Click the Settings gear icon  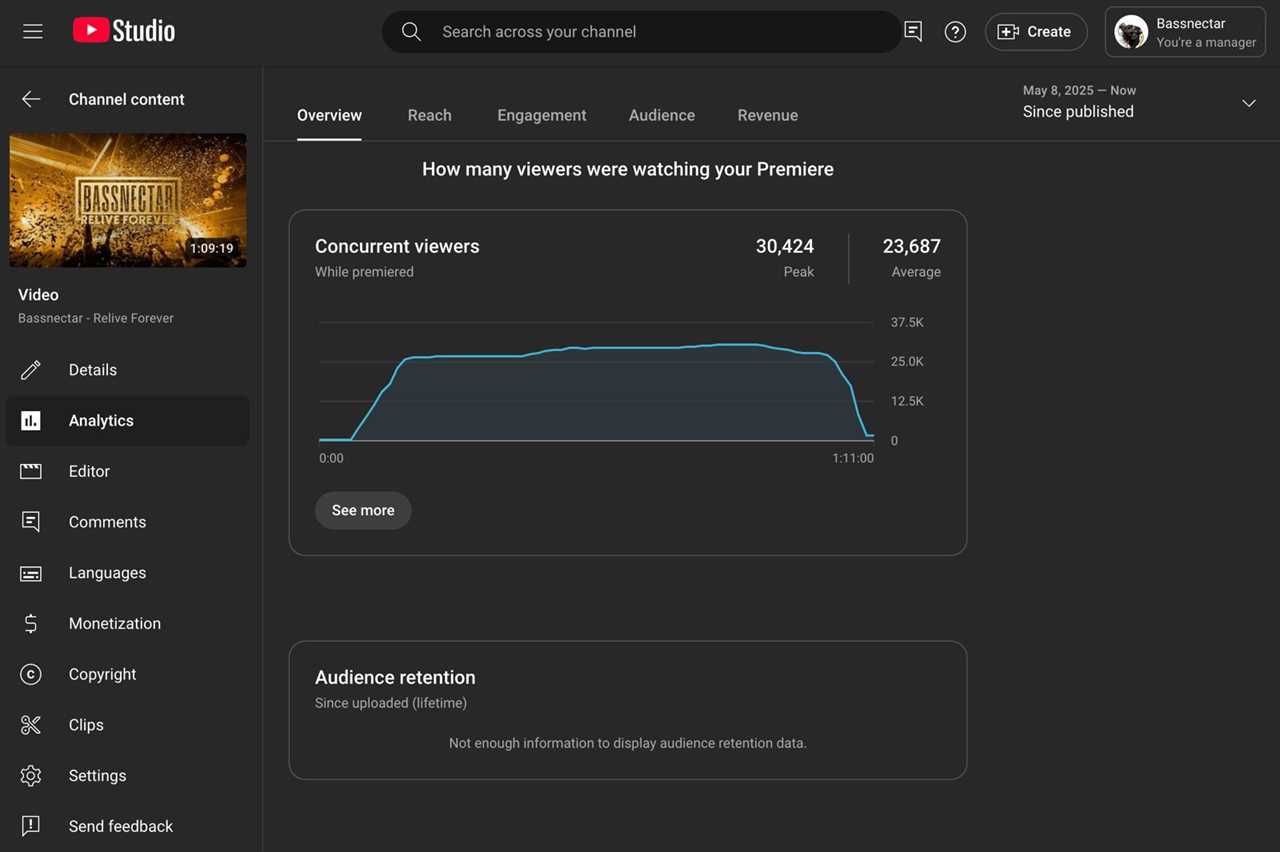click(x=31, y=776)
